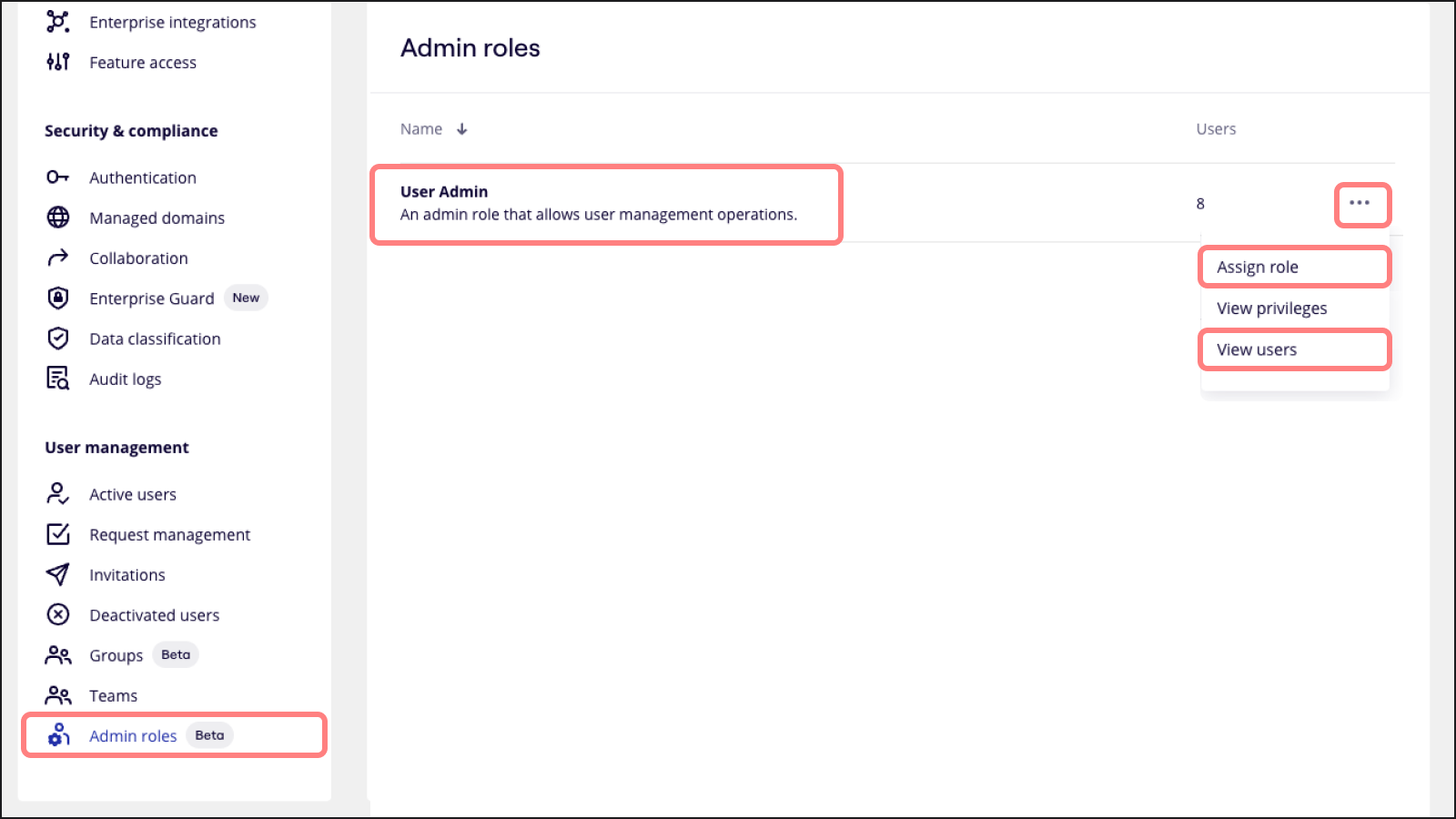The width and height of the screenshot is (1456, 819).
Task: Open Admin roles from the sidebar
Action: click(133, 735)
